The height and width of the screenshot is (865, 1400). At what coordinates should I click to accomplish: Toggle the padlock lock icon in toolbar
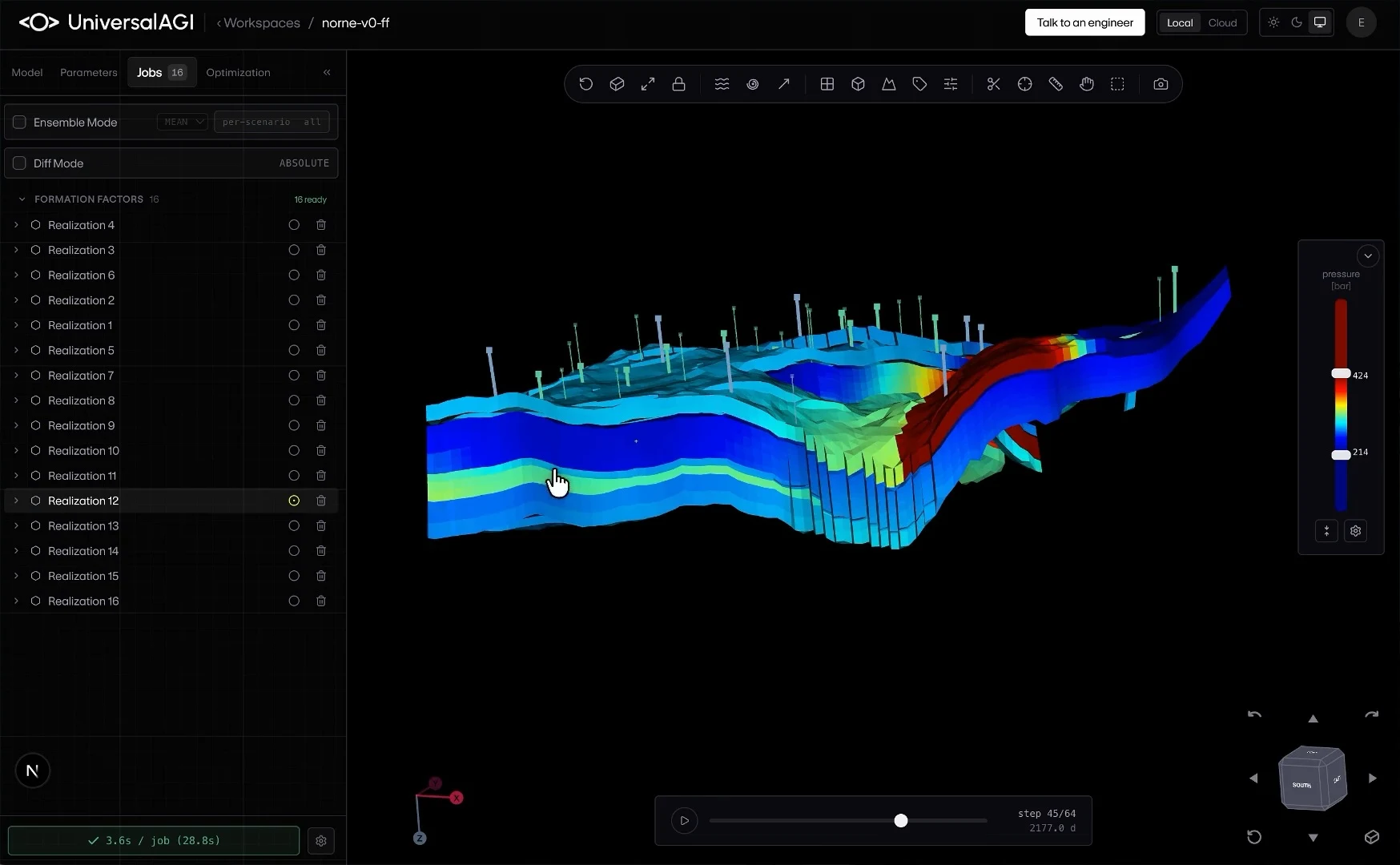(678, 84)
